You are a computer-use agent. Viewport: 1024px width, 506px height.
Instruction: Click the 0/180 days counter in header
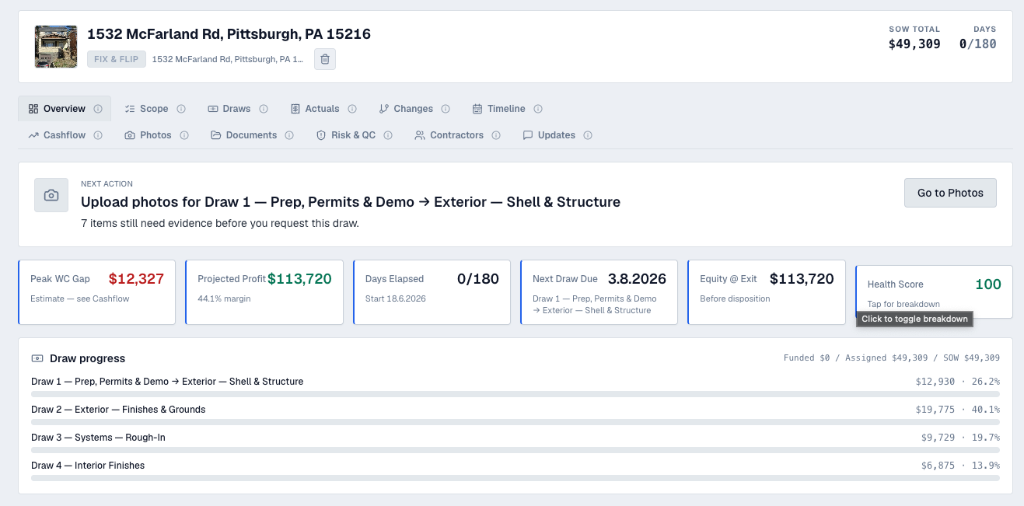point(978,44)
